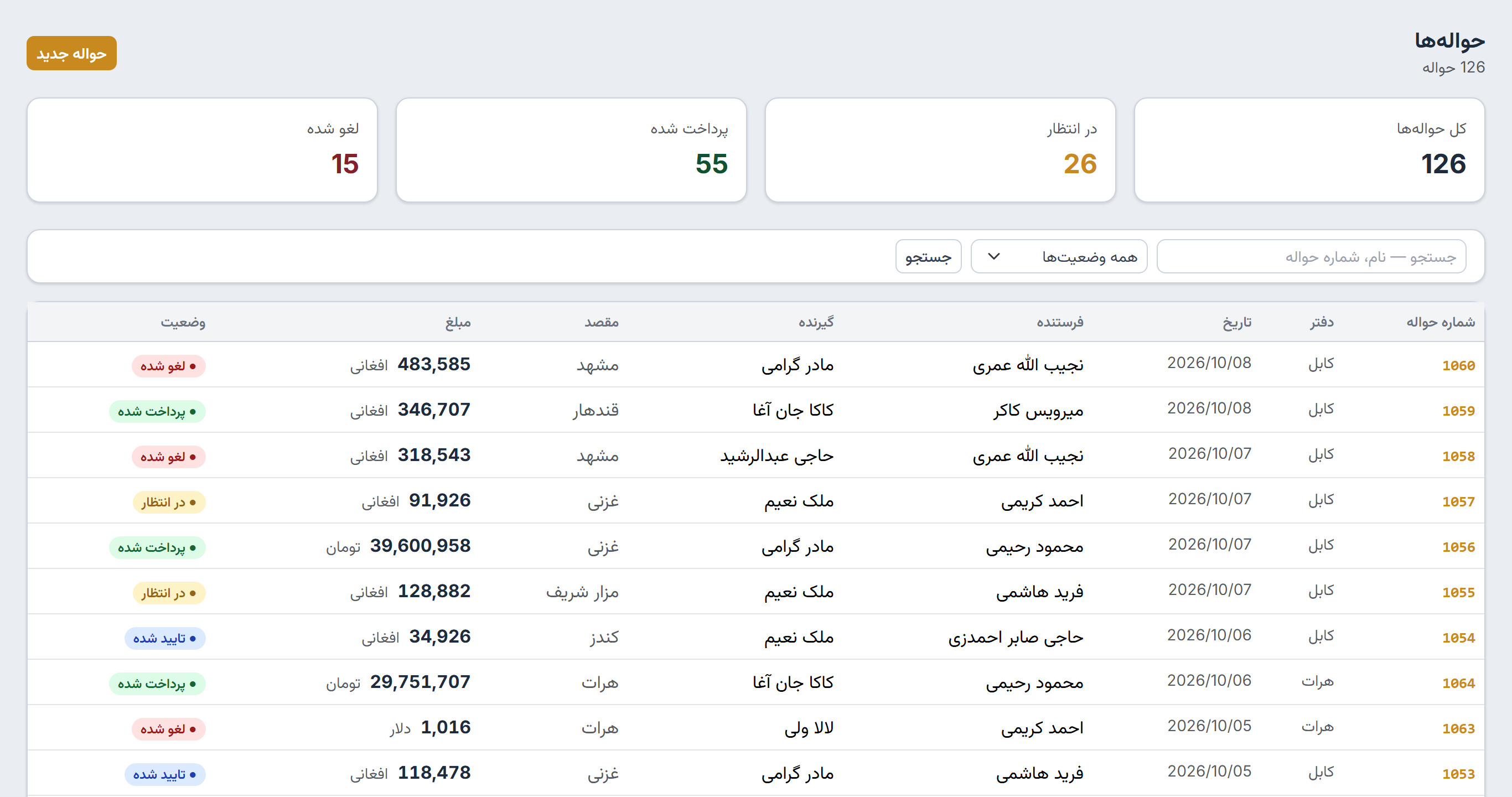Select the در انتظار summary card showing 26

point(940,149)
